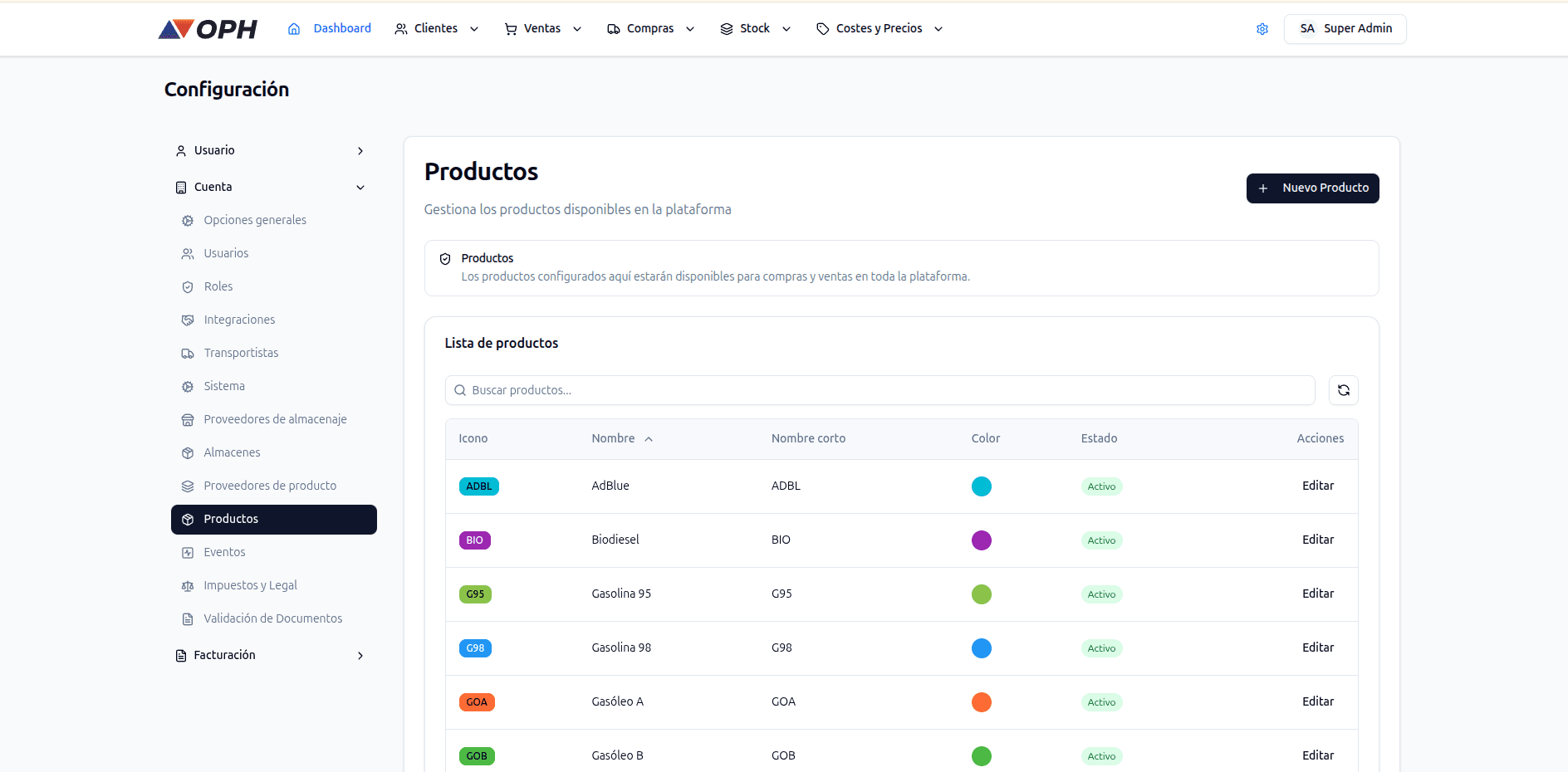The height and width of the screenshot is (772, 1568).
Task: Click the refresh icon next to the search bar
Action: point(1343,390)
